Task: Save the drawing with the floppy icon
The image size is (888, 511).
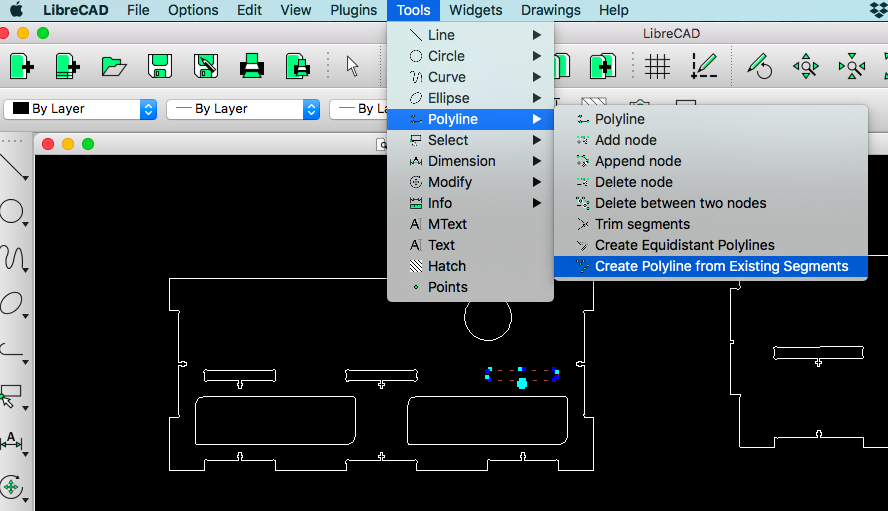Action: click(x=160, y=66)
